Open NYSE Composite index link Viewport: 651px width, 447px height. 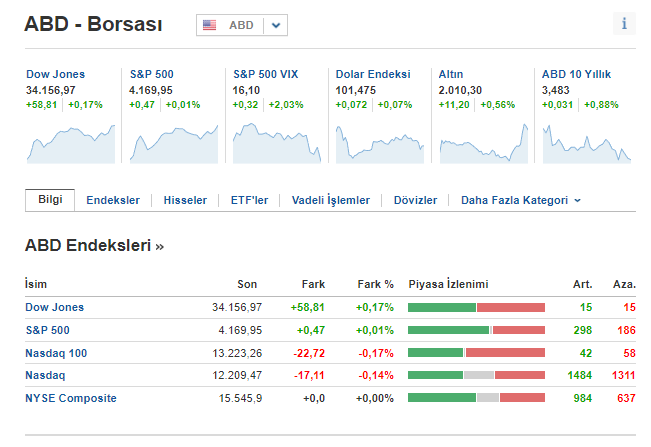coord(70,398)
